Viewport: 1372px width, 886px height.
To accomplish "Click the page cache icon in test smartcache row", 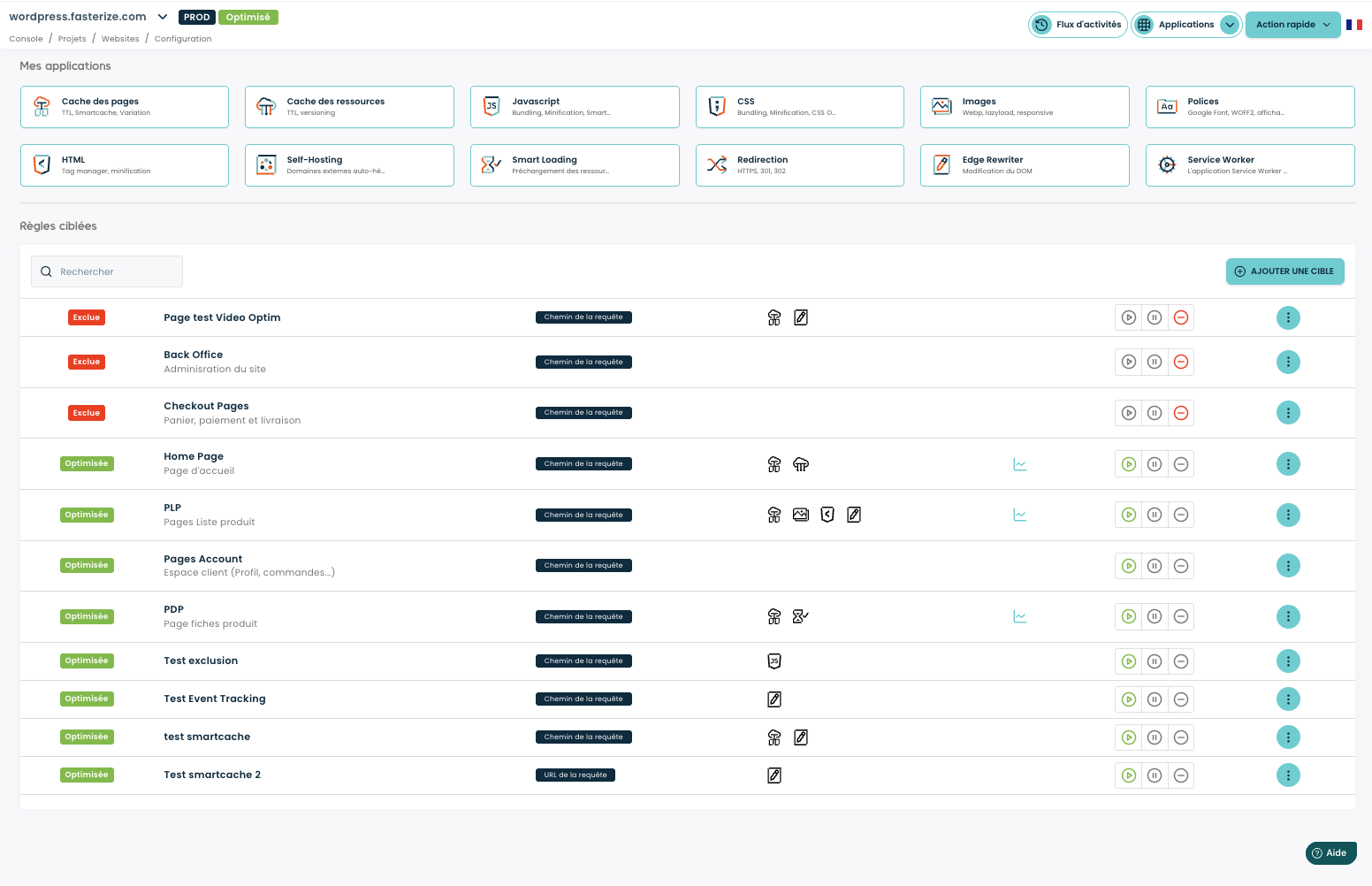I will pyautogui.click(x=774, y=737).
